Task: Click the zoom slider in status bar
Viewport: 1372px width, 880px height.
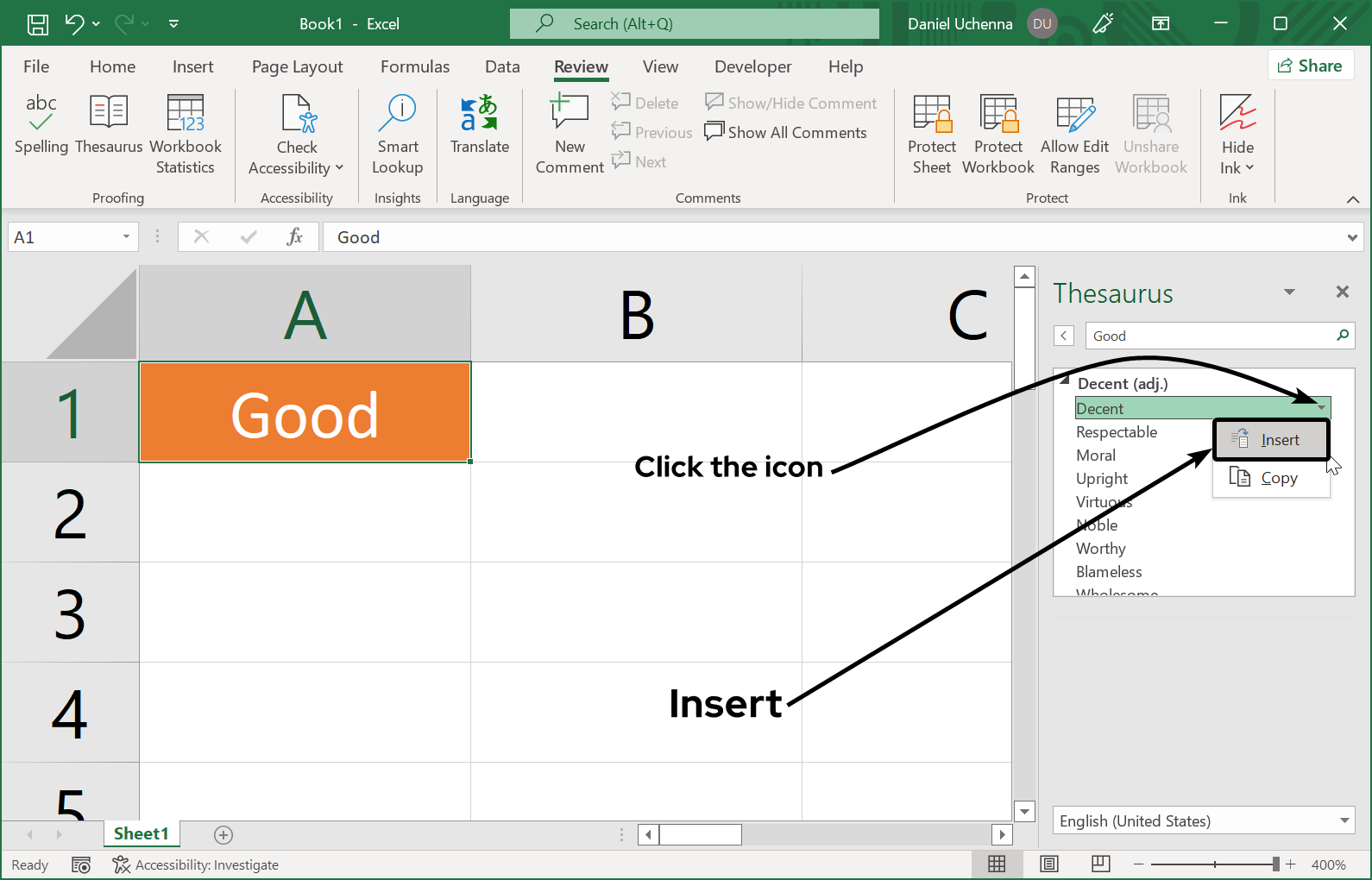Action: (1215, 864)
